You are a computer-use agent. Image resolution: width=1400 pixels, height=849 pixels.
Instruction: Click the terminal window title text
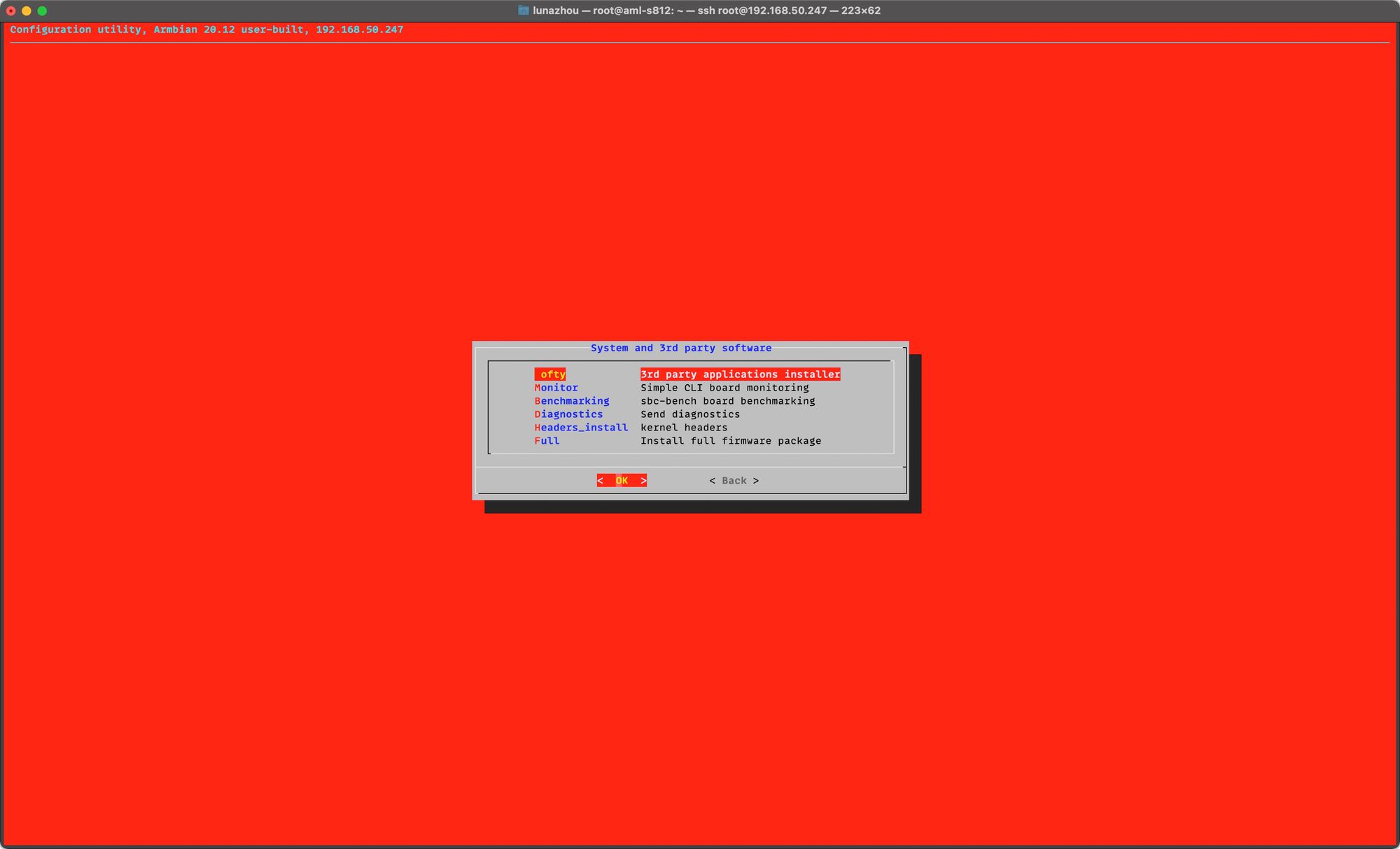tap(706, 10)
